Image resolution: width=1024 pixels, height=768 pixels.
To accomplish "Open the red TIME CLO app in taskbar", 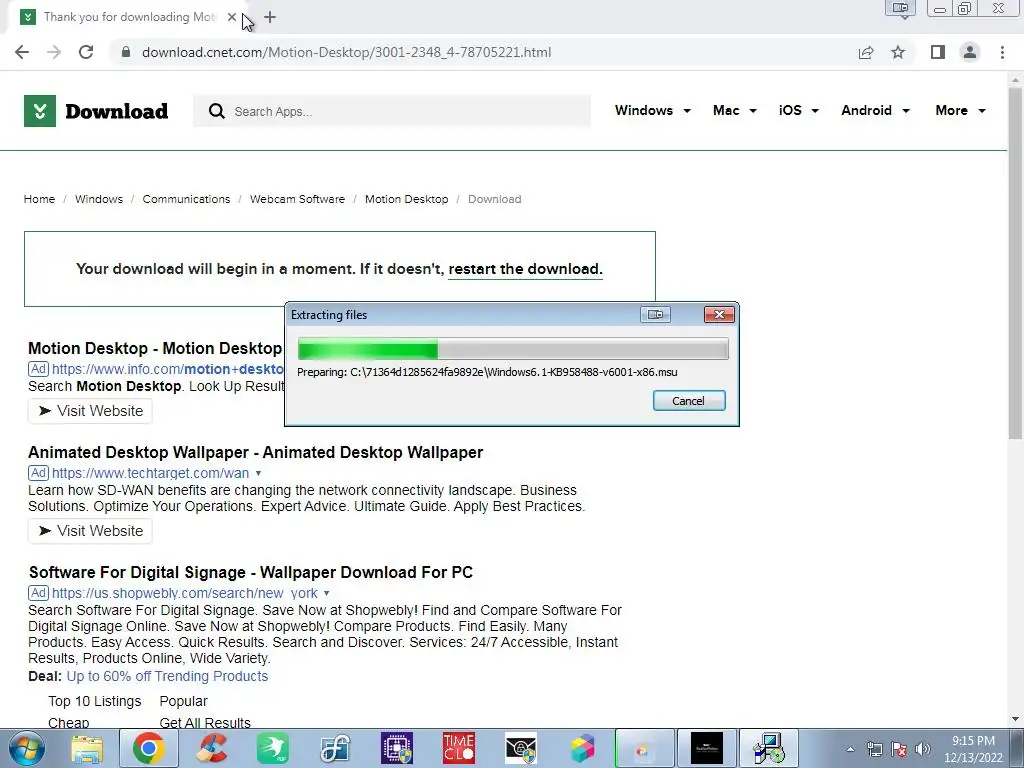I will coord(459,748).
